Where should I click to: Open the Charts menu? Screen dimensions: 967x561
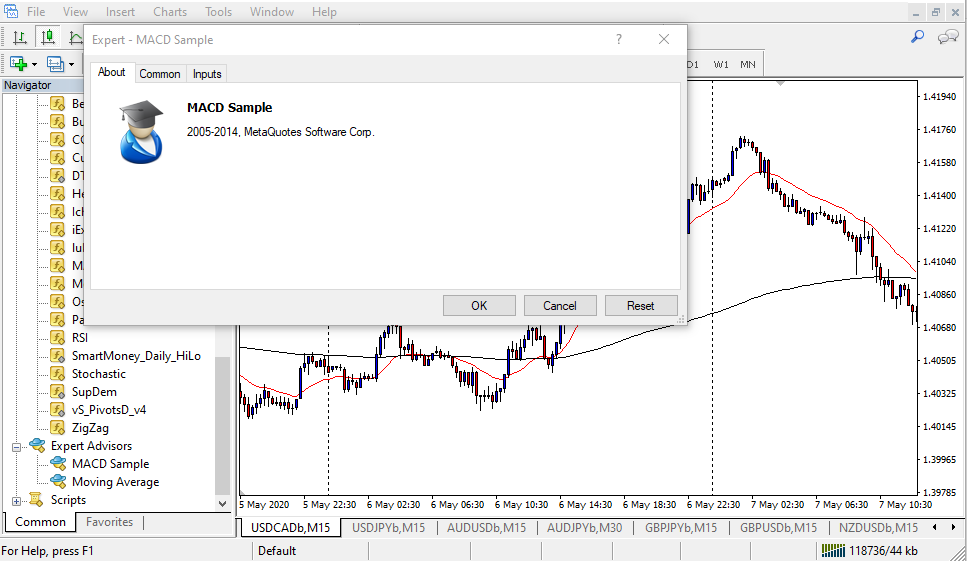pyautogui.click(x=170, y=12)
